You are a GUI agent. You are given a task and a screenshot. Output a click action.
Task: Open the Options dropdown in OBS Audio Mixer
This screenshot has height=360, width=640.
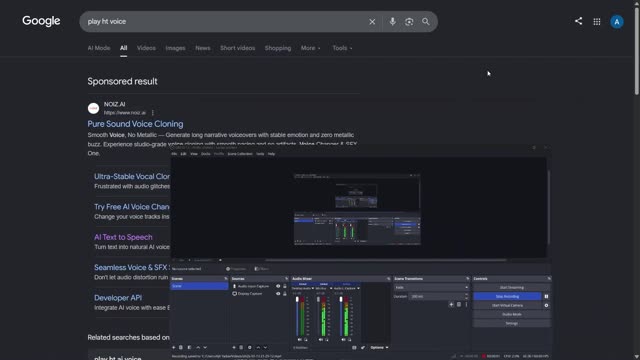[x=379, y=347]
